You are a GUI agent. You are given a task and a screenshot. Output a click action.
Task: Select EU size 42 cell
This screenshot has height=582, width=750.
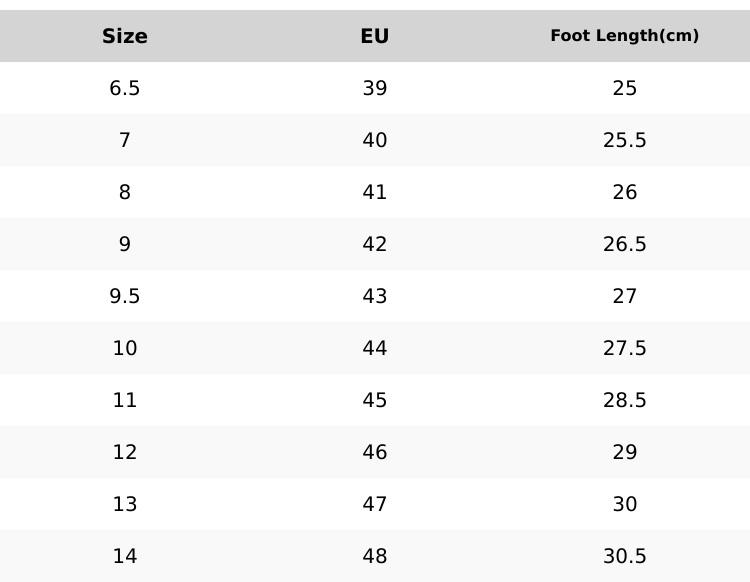375,244
